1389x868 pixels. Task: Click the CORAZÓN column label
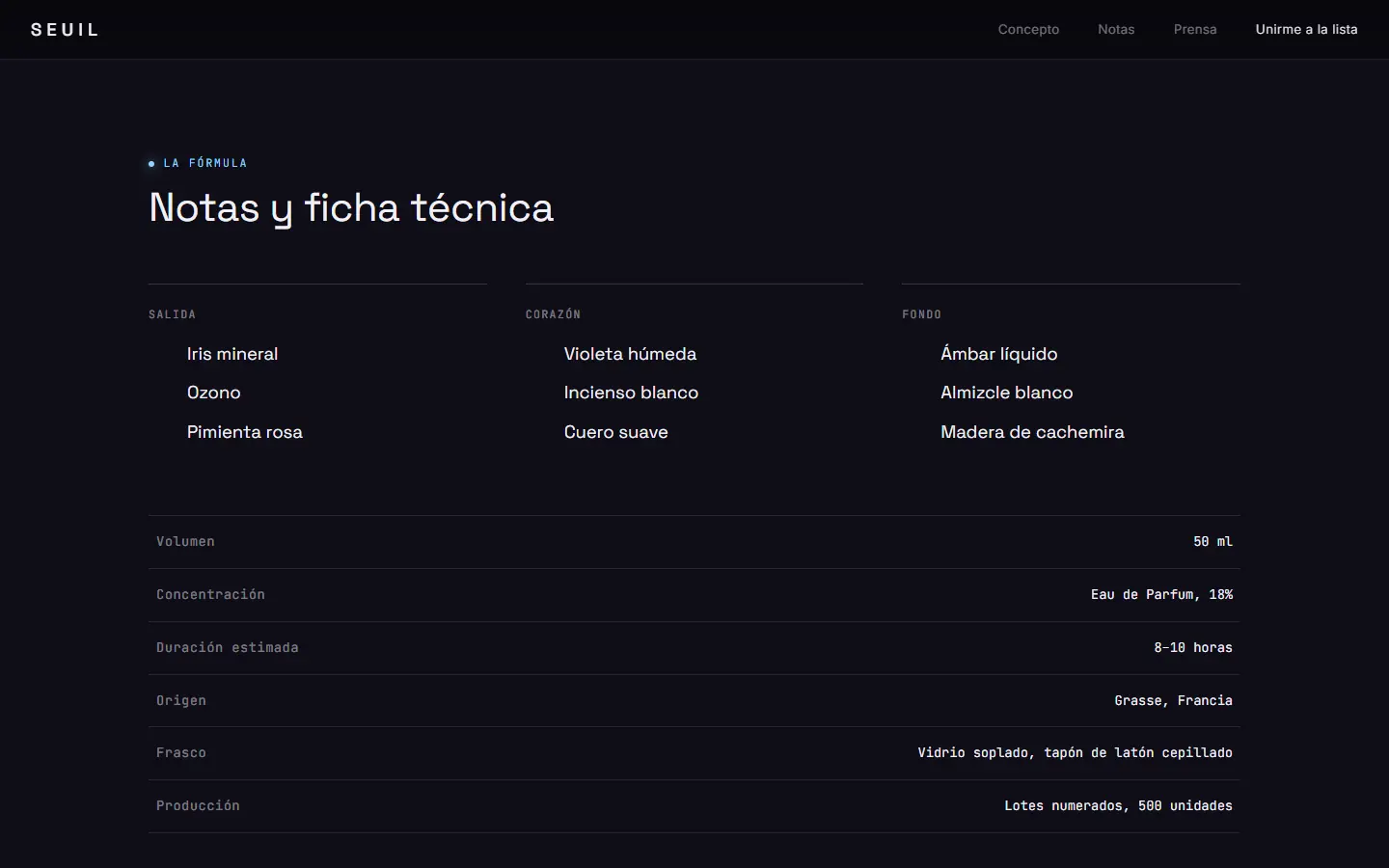(x=553, y=314)
